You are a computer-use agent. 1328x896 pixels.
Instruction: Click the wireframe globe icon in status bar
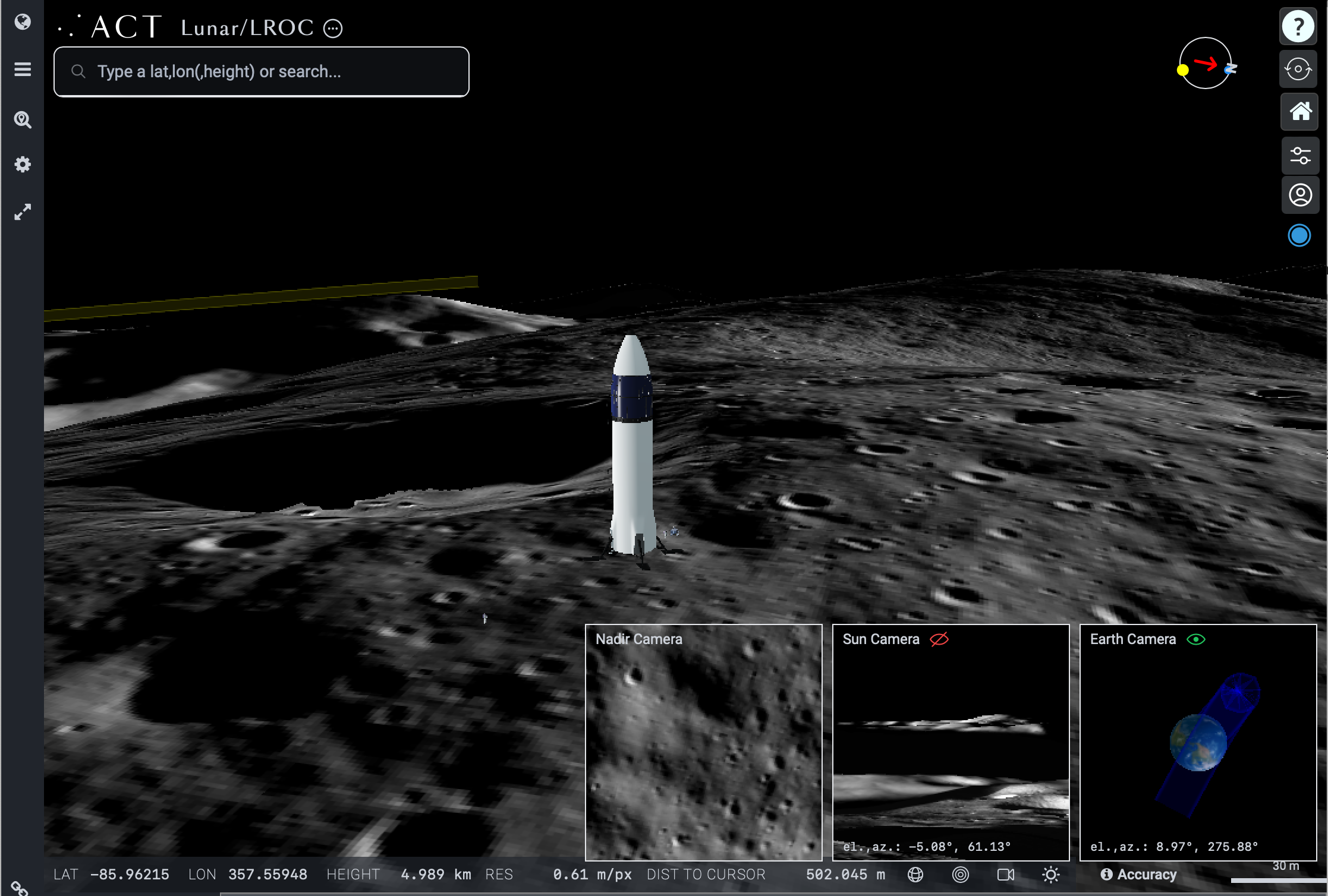click(915, 875)
